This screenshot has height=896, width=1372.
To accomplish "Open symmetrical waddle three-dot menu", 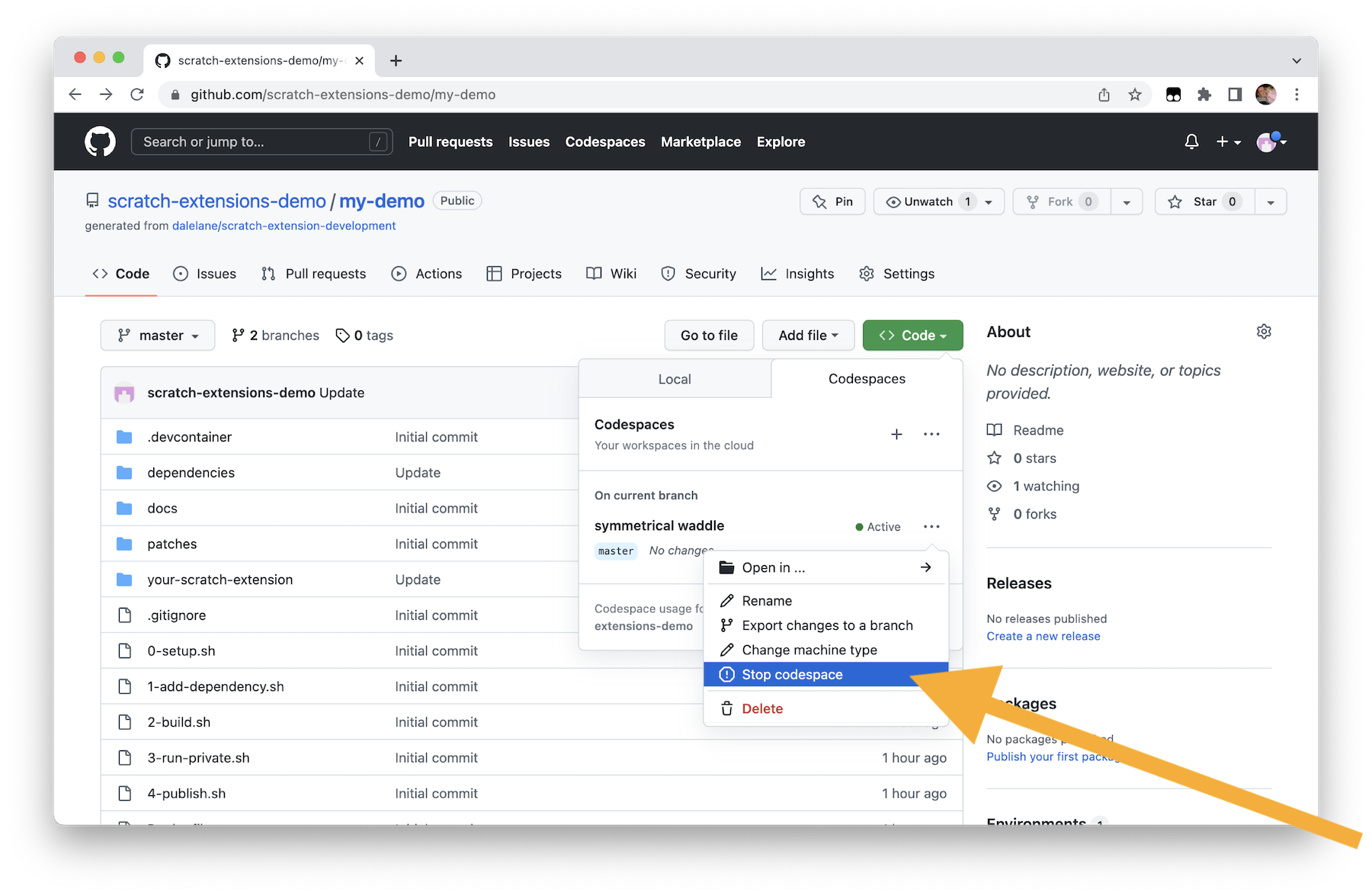I will tap(931, 526).
